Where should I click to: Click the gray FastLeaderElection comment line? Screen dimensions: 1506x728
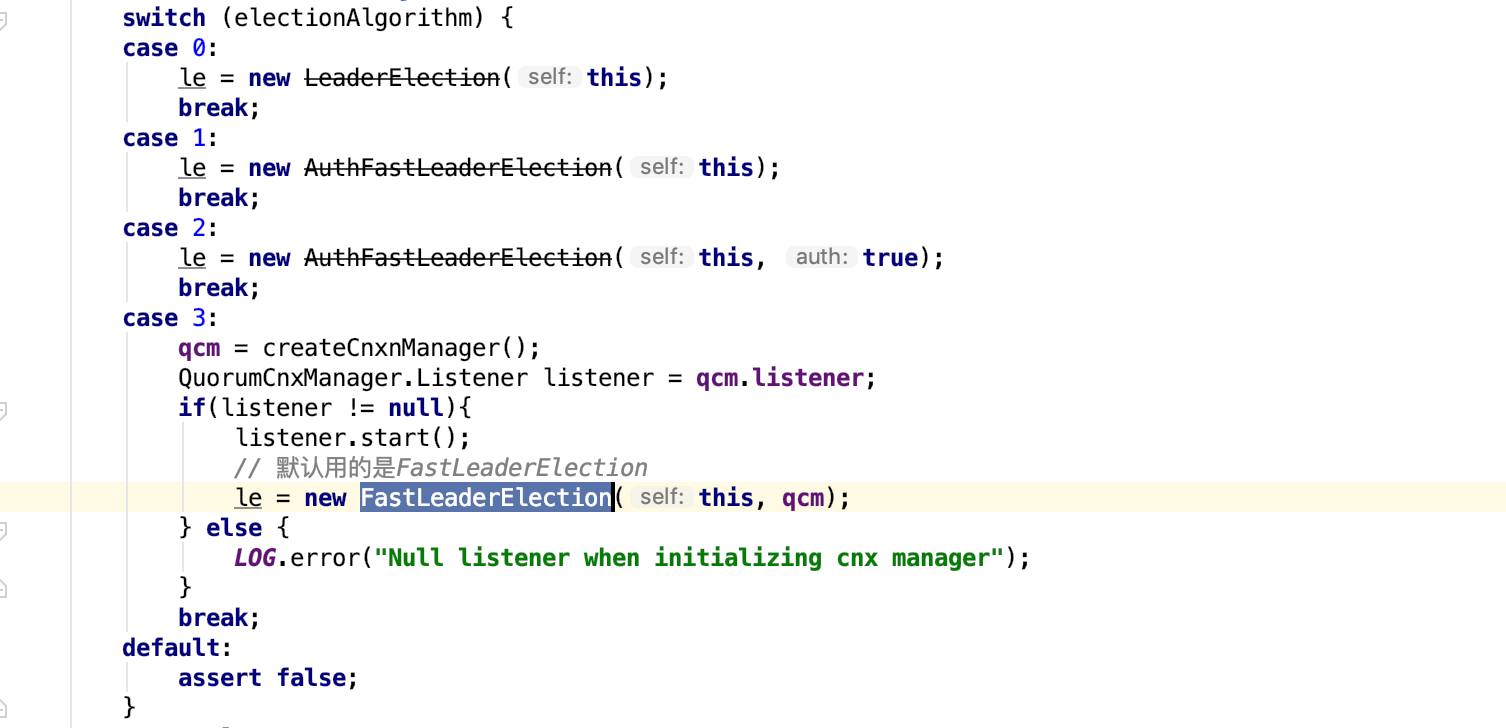tap(441, 467)
